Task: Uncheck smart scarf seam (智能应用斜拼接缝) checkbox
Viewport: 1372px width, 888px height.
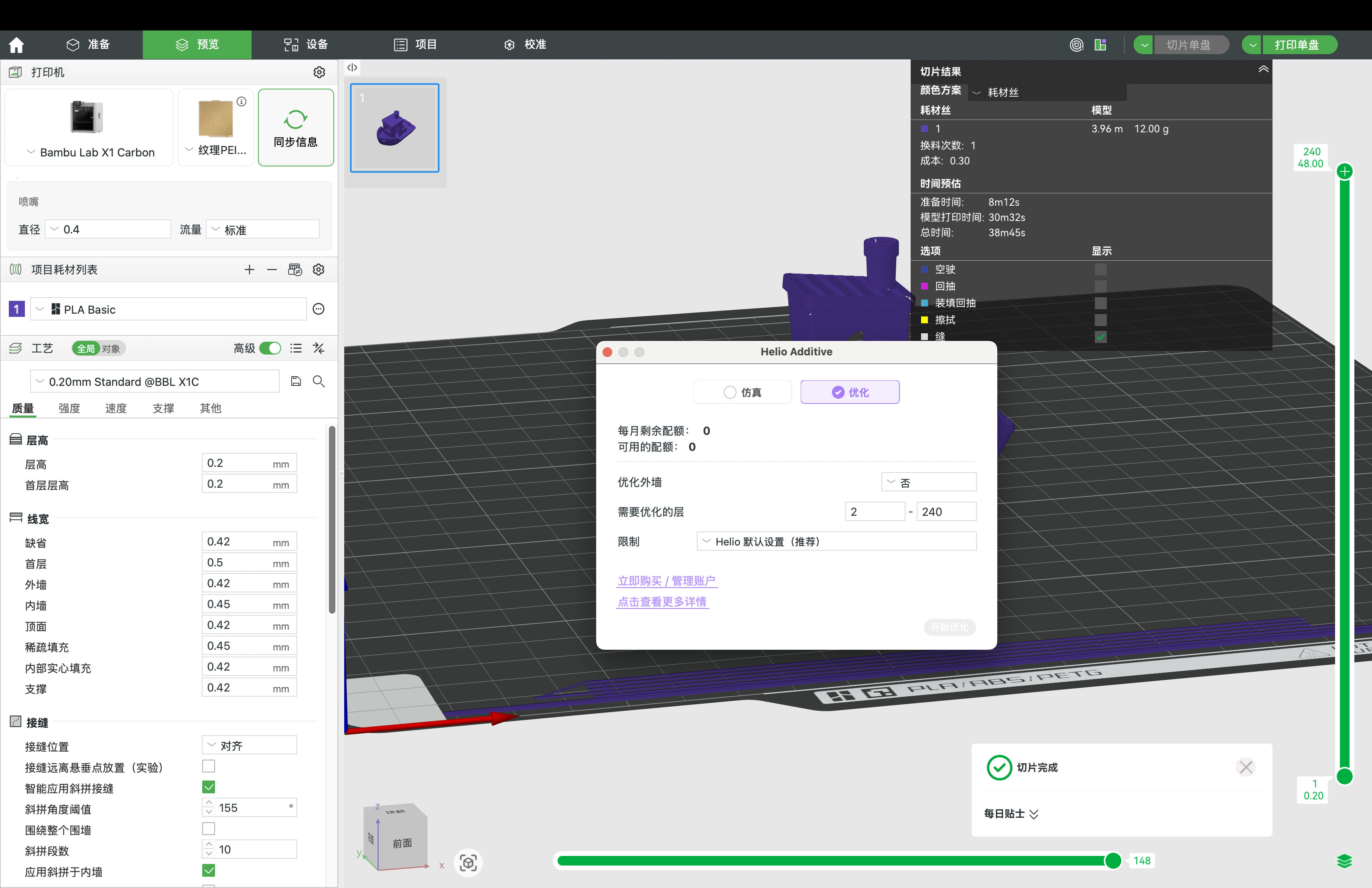Action: pos(209,787)
